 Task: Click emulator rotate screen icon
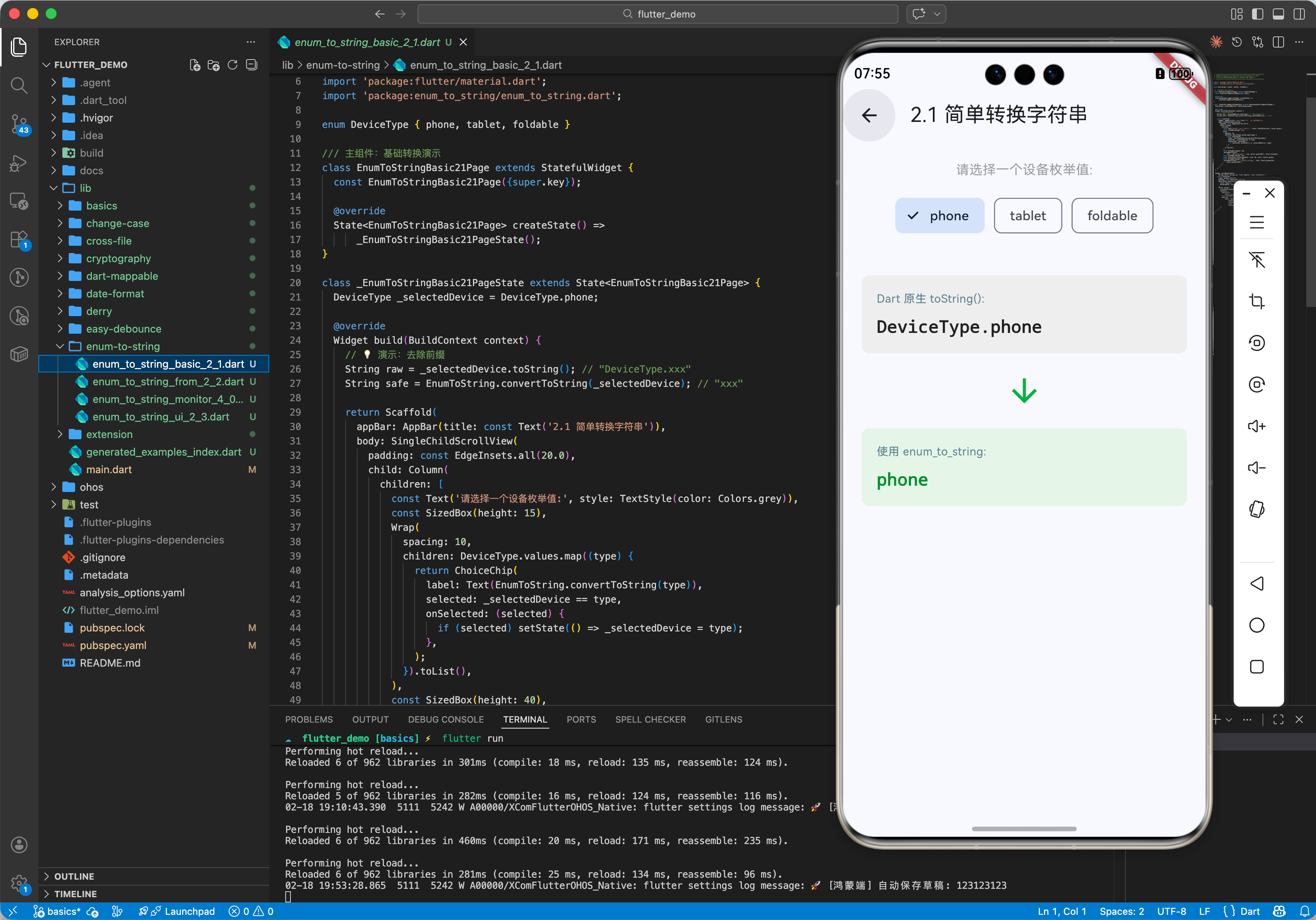pyautogui.click(x=1256, y=509)
